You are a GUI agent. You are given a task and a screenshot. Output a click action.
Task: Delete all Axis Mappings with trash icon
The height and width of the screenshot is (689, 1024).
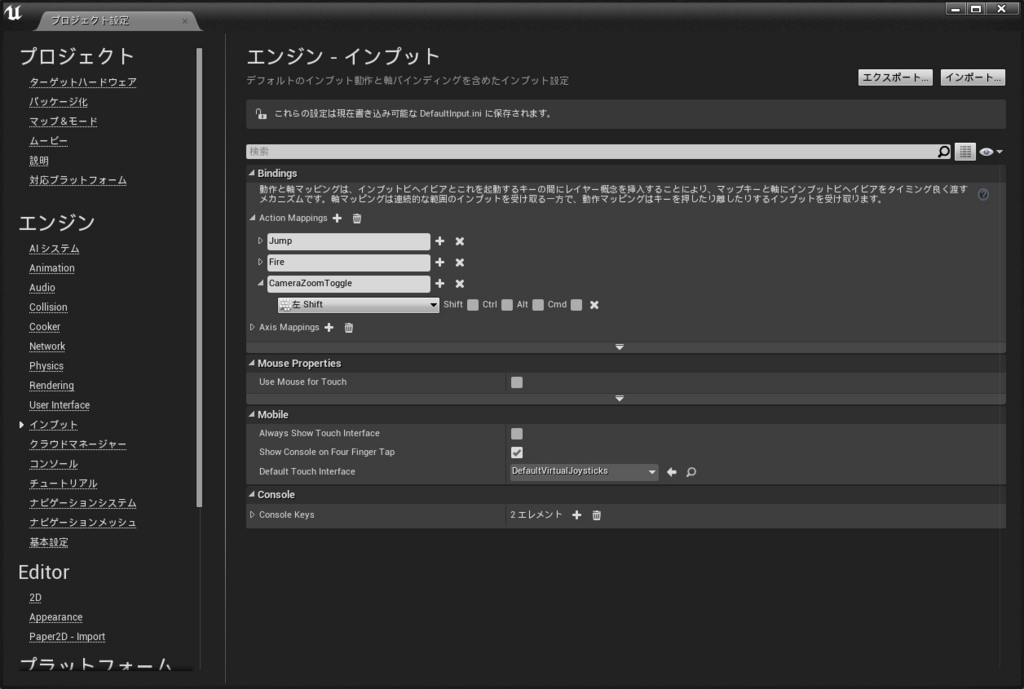point(349,327)
